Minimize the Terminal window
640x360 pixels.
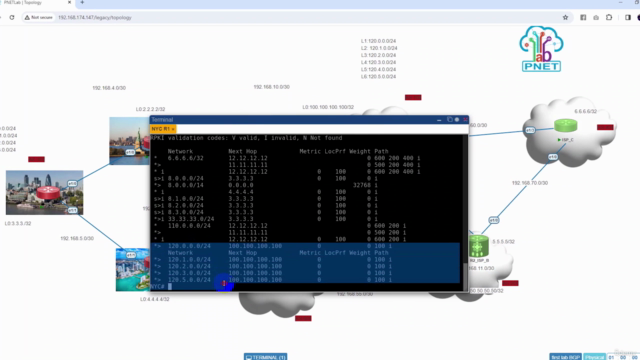pos(439,120)
